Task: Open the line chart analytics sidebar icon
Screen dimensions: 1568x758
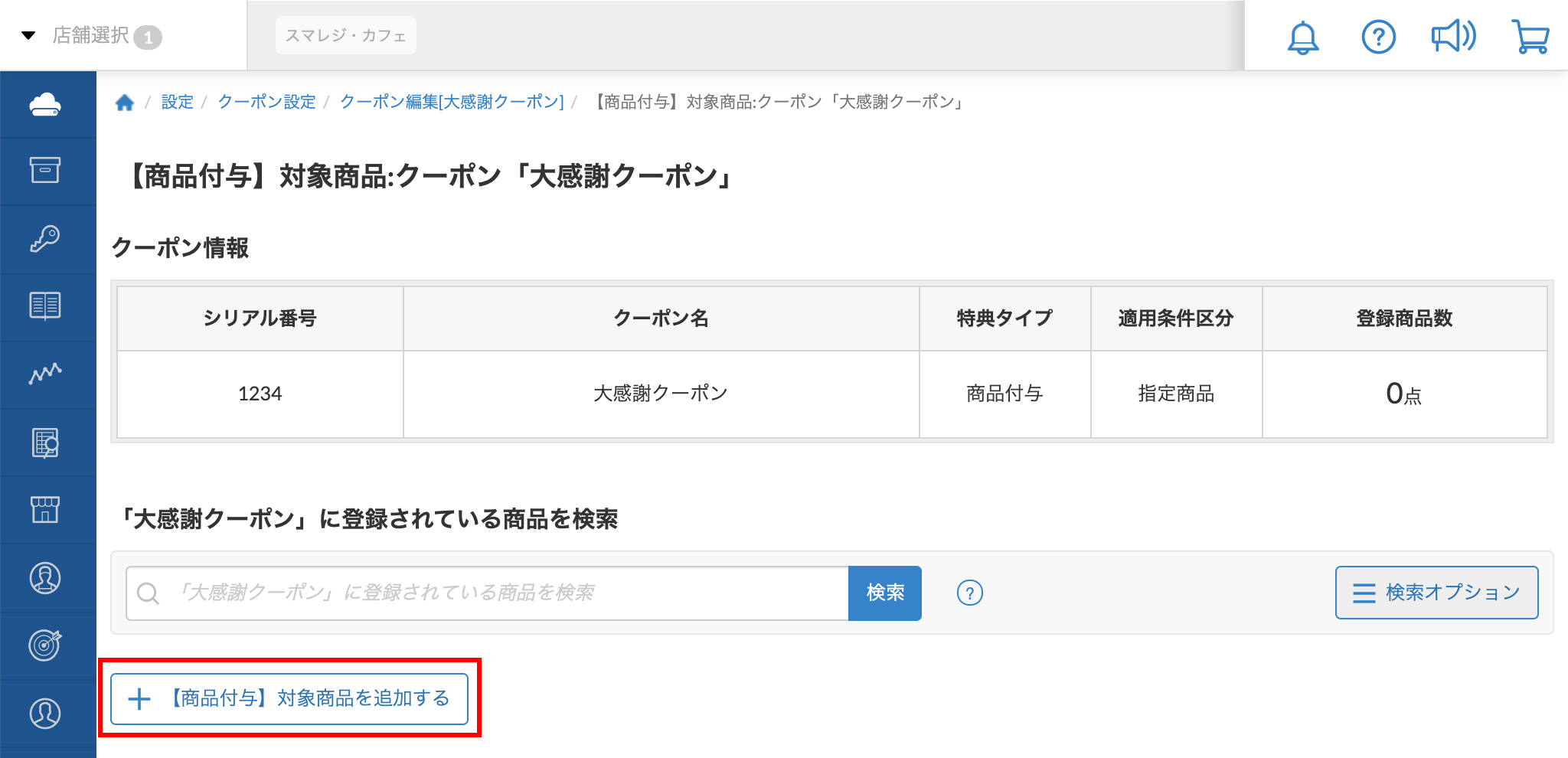Action: pos(45,373)
